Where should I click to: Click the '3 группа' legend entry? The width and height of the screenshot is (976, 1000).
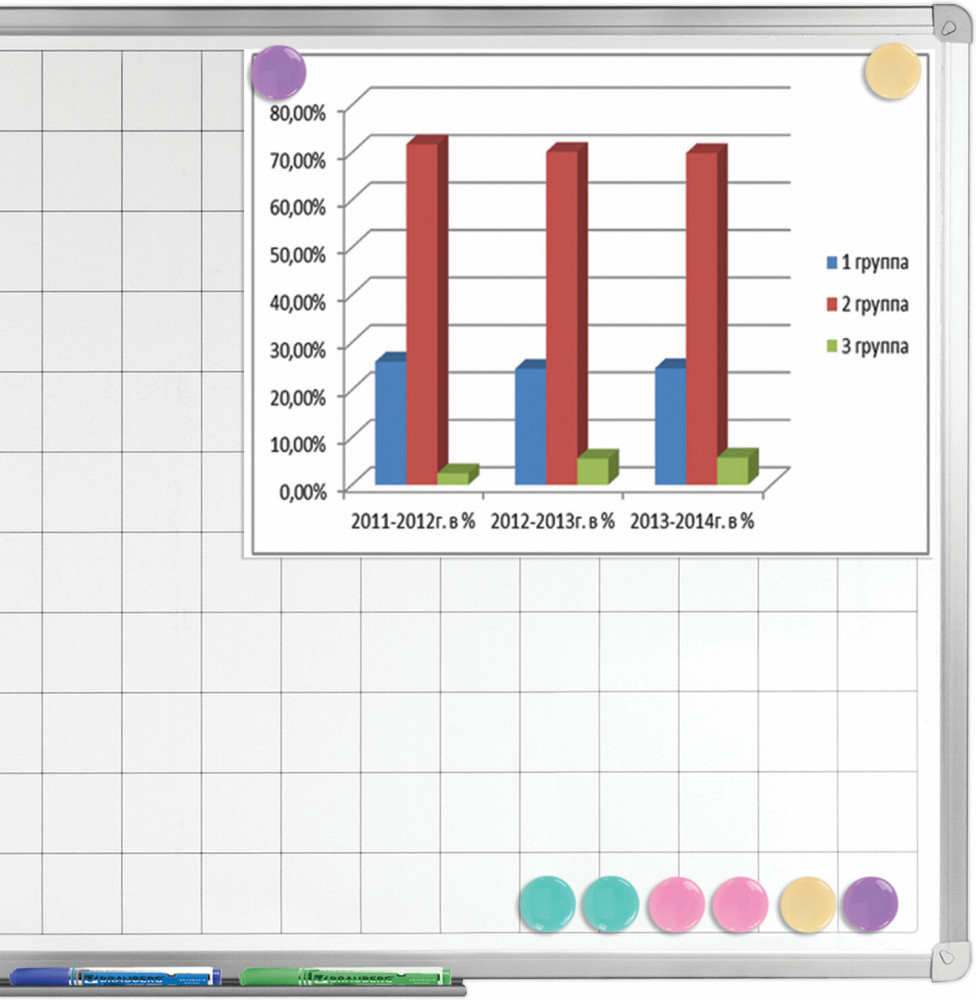coord(866,346)
